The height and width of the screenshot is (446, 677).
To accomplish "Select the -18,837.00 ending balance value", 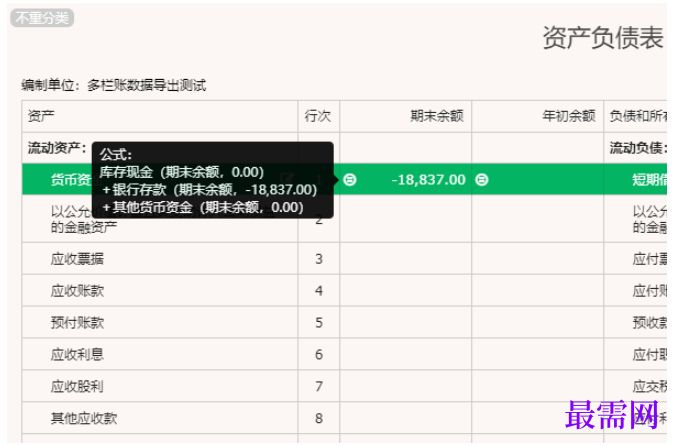I will click(x=428, y=180).
